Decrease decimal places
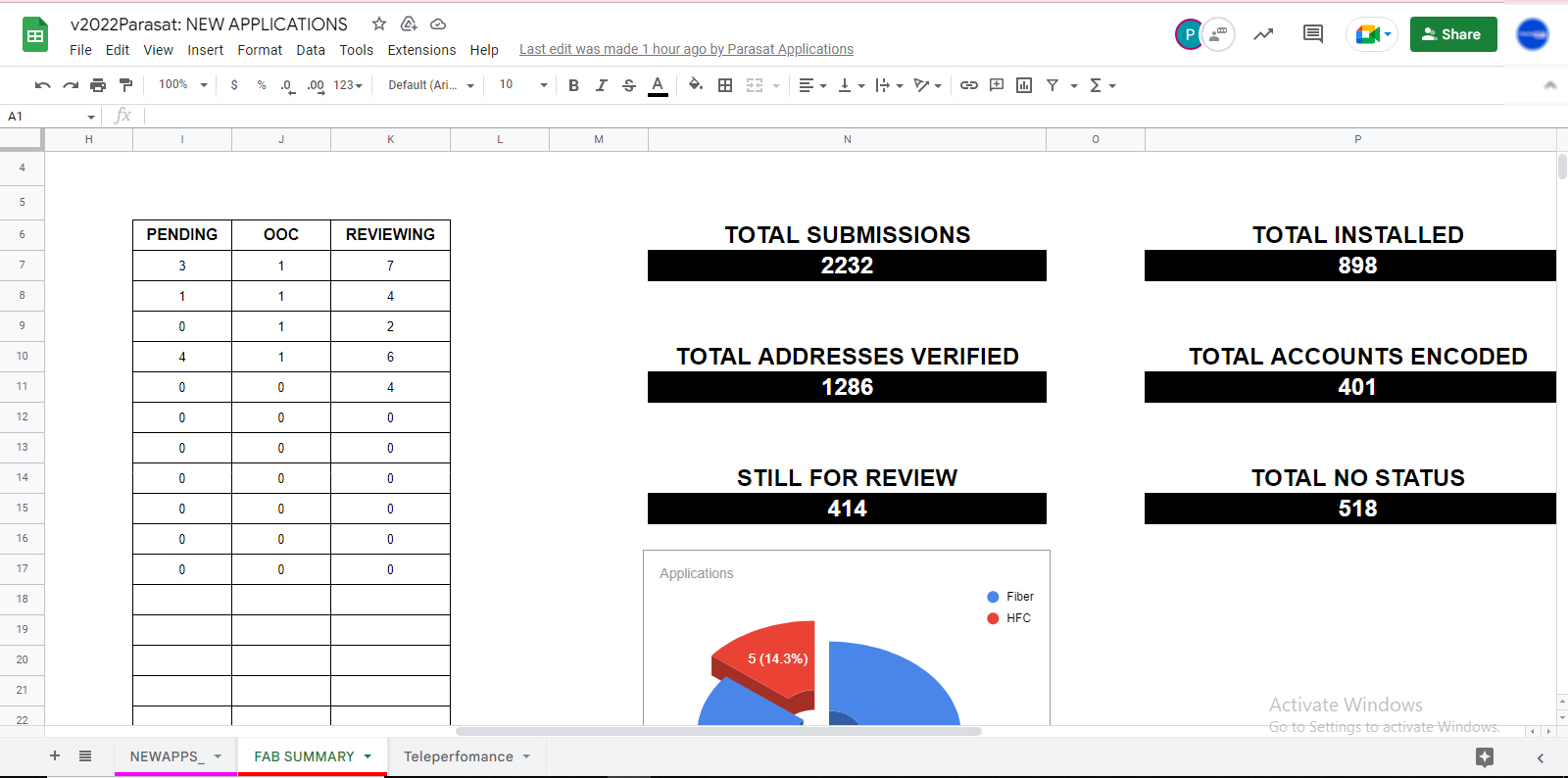The height and width of the screenshot is (778, 1568). pyautogui.click(x=287, y=85)
